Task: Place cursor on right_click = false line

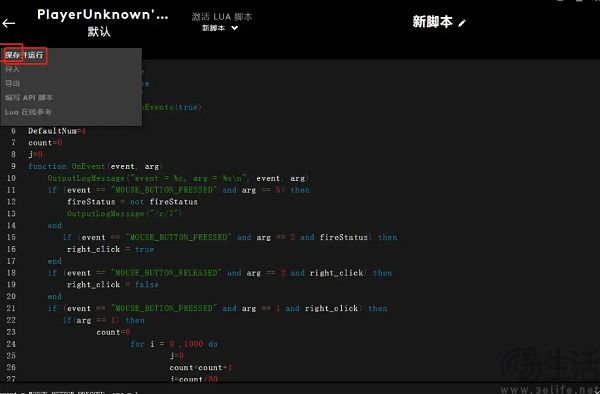Action: [x=113, y=285]
